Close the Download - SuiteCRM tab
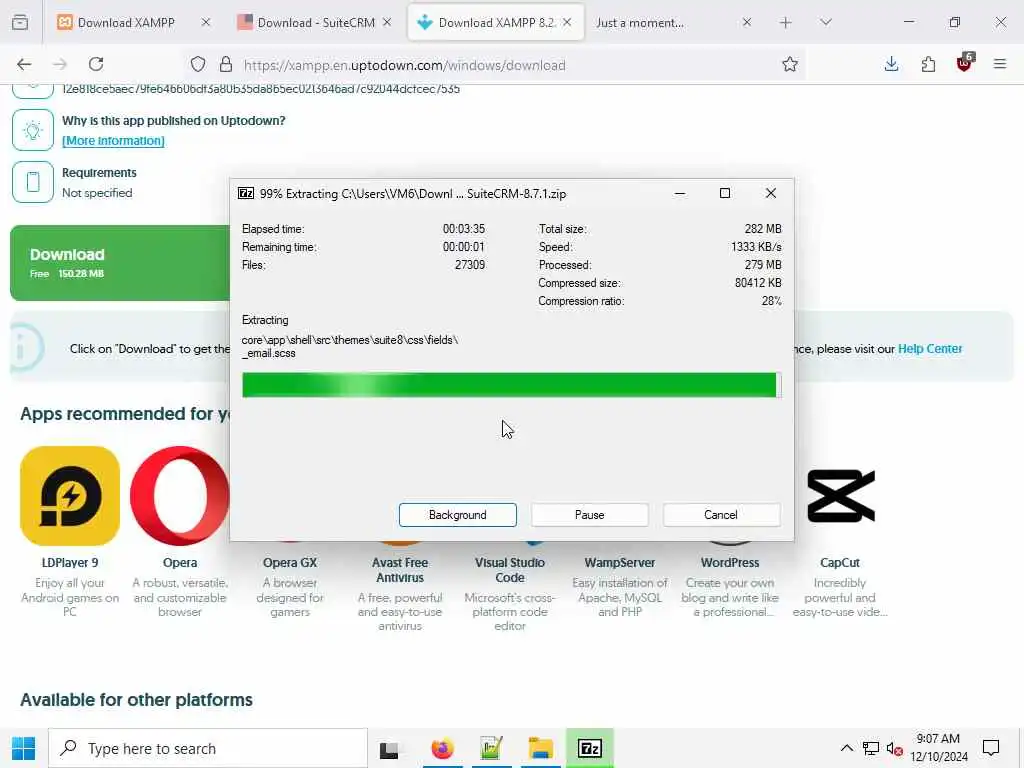Screen dimensions: 1024x768 [387, 22]
